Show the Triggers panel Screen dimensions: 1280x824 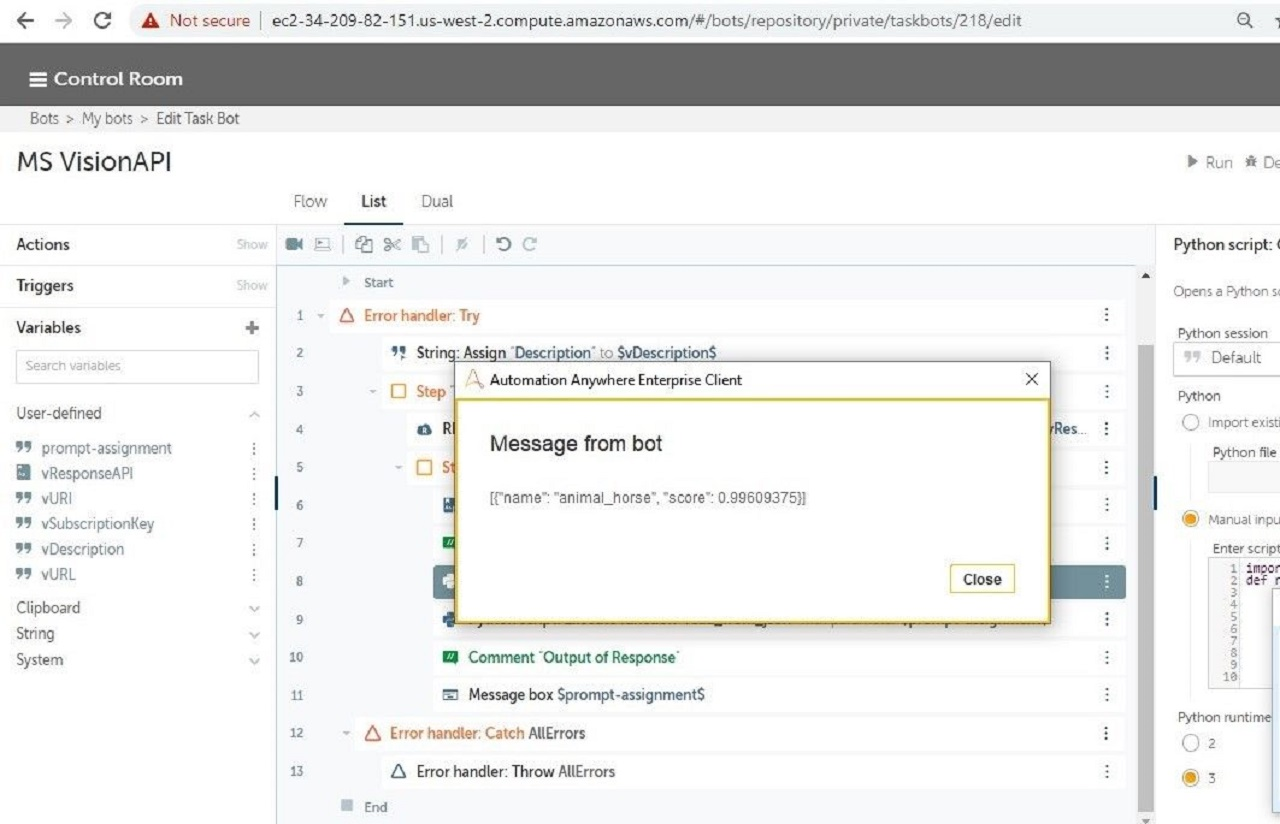[x=252, y=286]
